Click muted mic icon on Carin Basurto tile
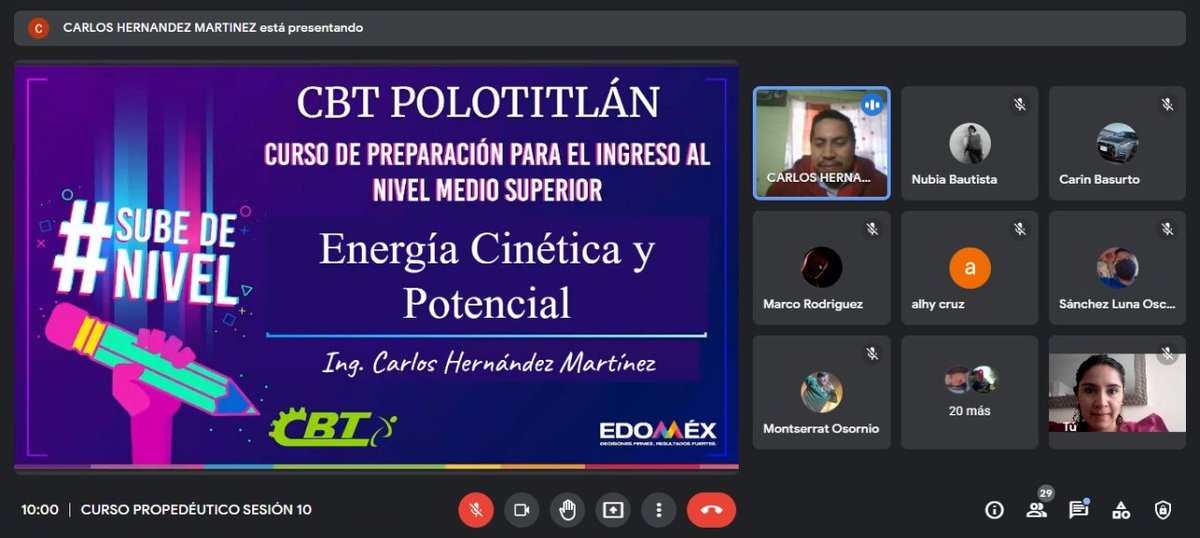This screenshot has height=538, width=1200. click(1167, 105)
